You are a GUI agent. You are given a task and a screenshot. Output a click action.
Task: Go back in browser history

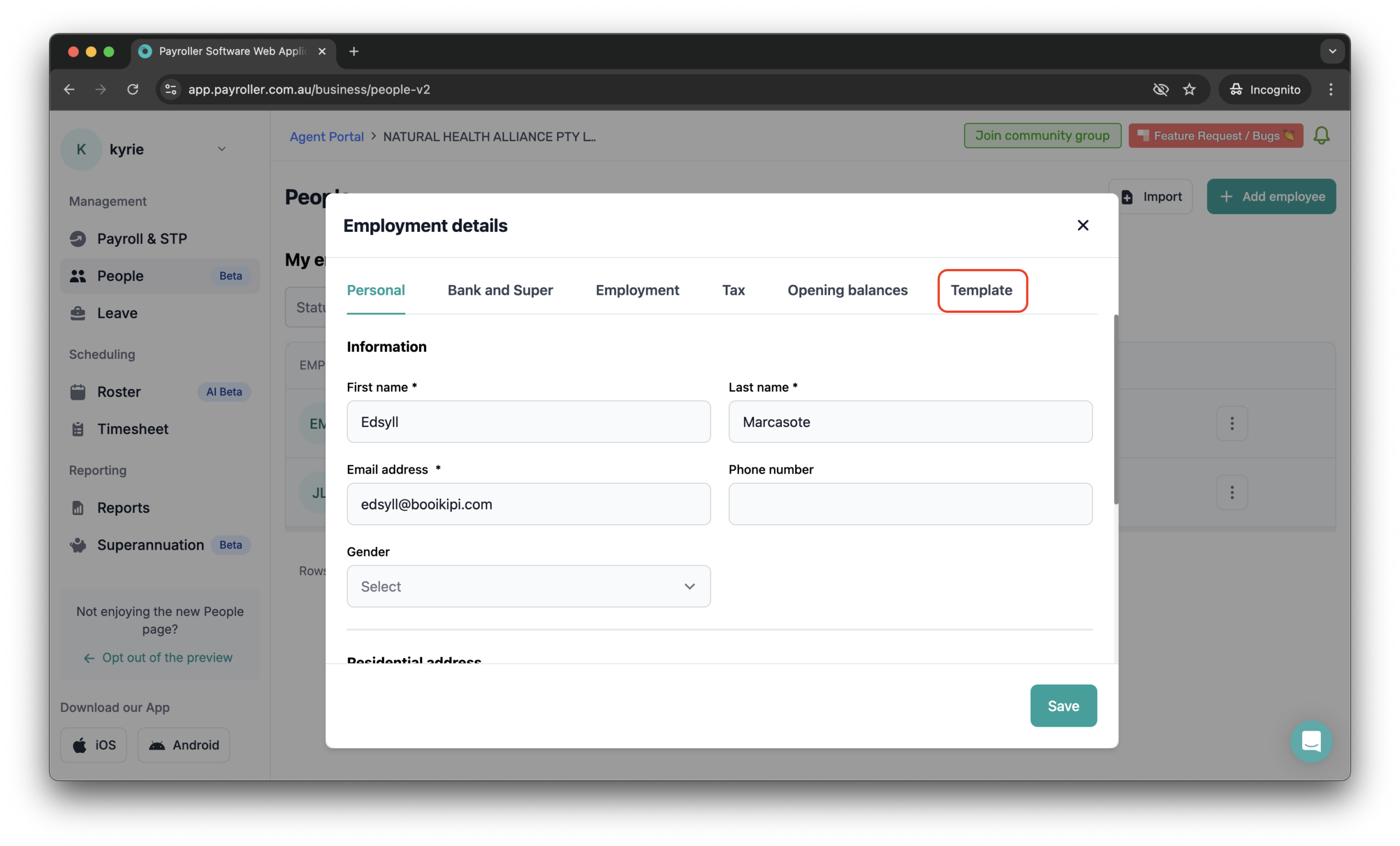(x=69, y=89)
